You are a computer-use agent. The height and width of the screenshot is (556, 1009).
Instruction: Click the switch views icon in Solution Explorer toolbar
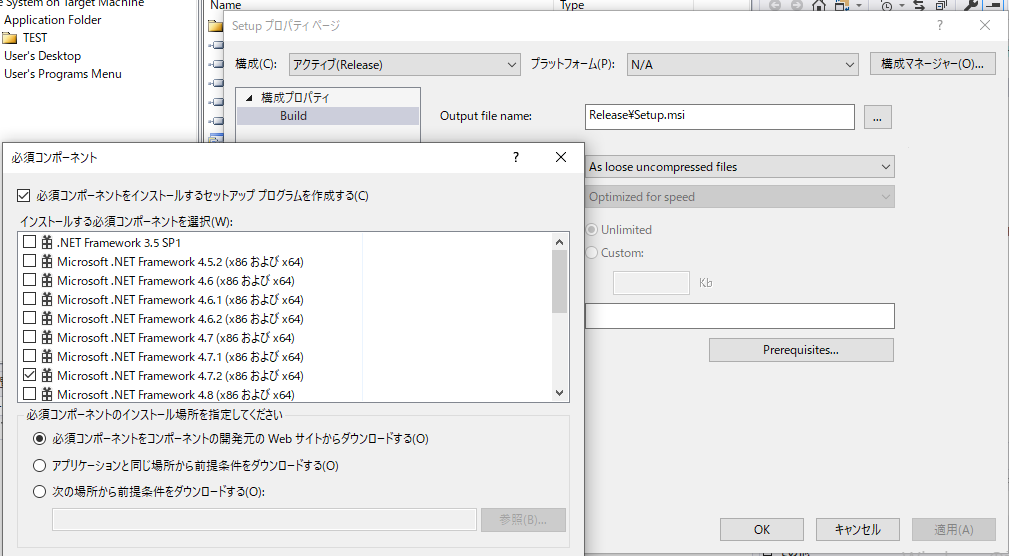[842, 5]
